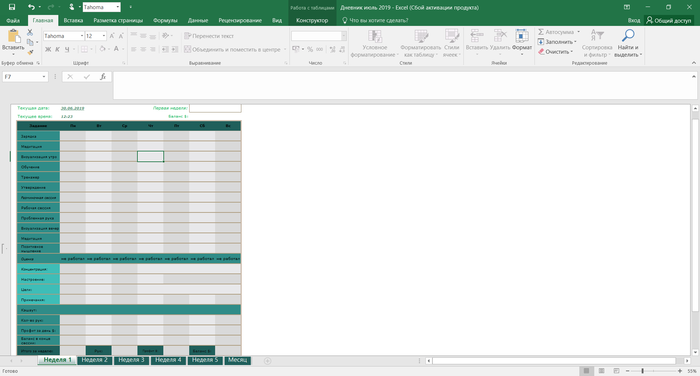Click the Insert function fx icon
Viewport: 700px width, 376px height.
pyautogui.click(x=103, y=77)
